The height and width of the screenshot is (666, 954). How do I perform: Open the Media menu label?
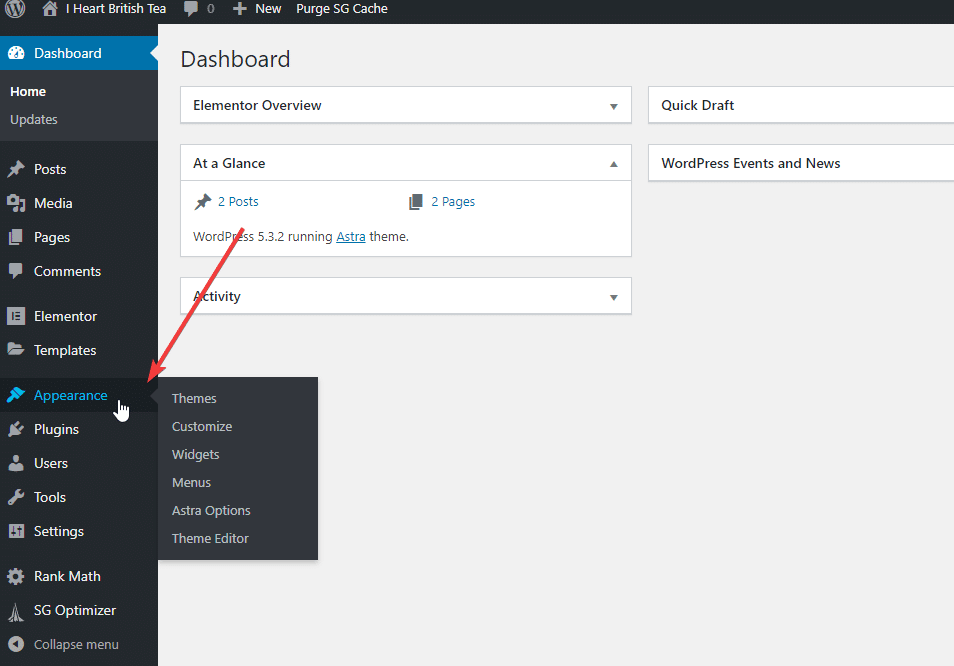point(53,203)
